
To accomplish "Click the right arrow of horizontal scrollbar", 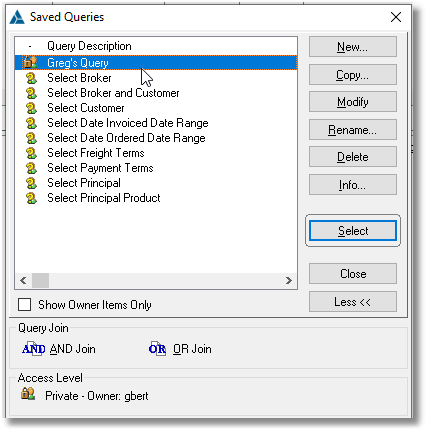I will tap(289, 280).
